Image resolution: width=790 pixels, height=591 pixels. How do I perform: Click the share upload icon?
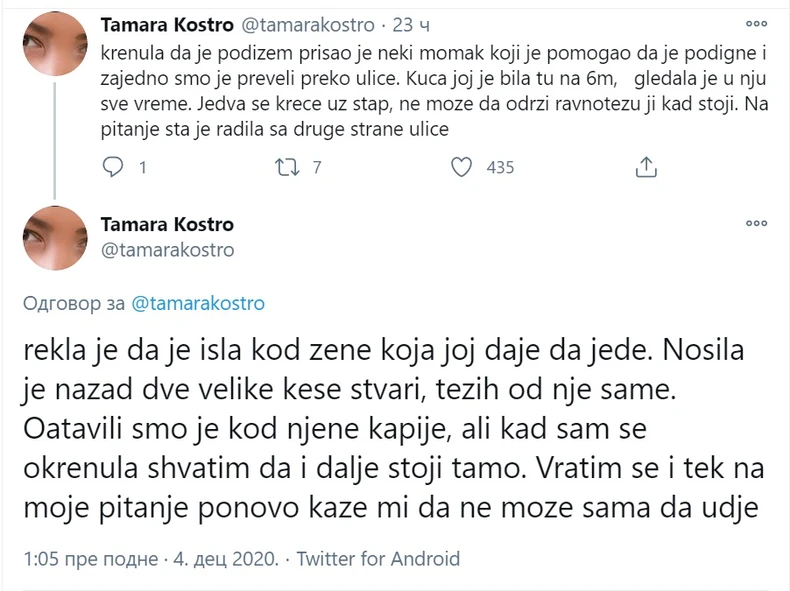pos(646,167)
